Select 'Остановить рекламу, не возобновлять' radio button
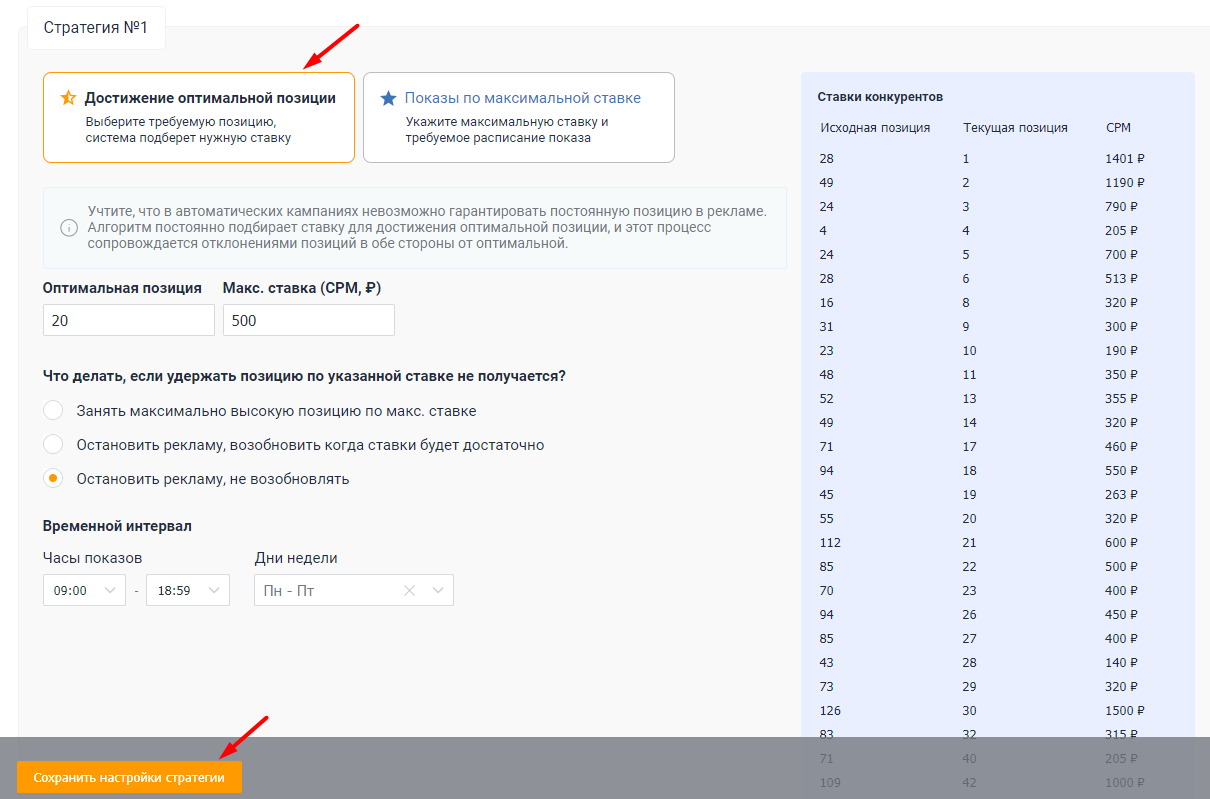This screenshot has width=1210, height=799. pyautogui.click(x=53, y=479)
